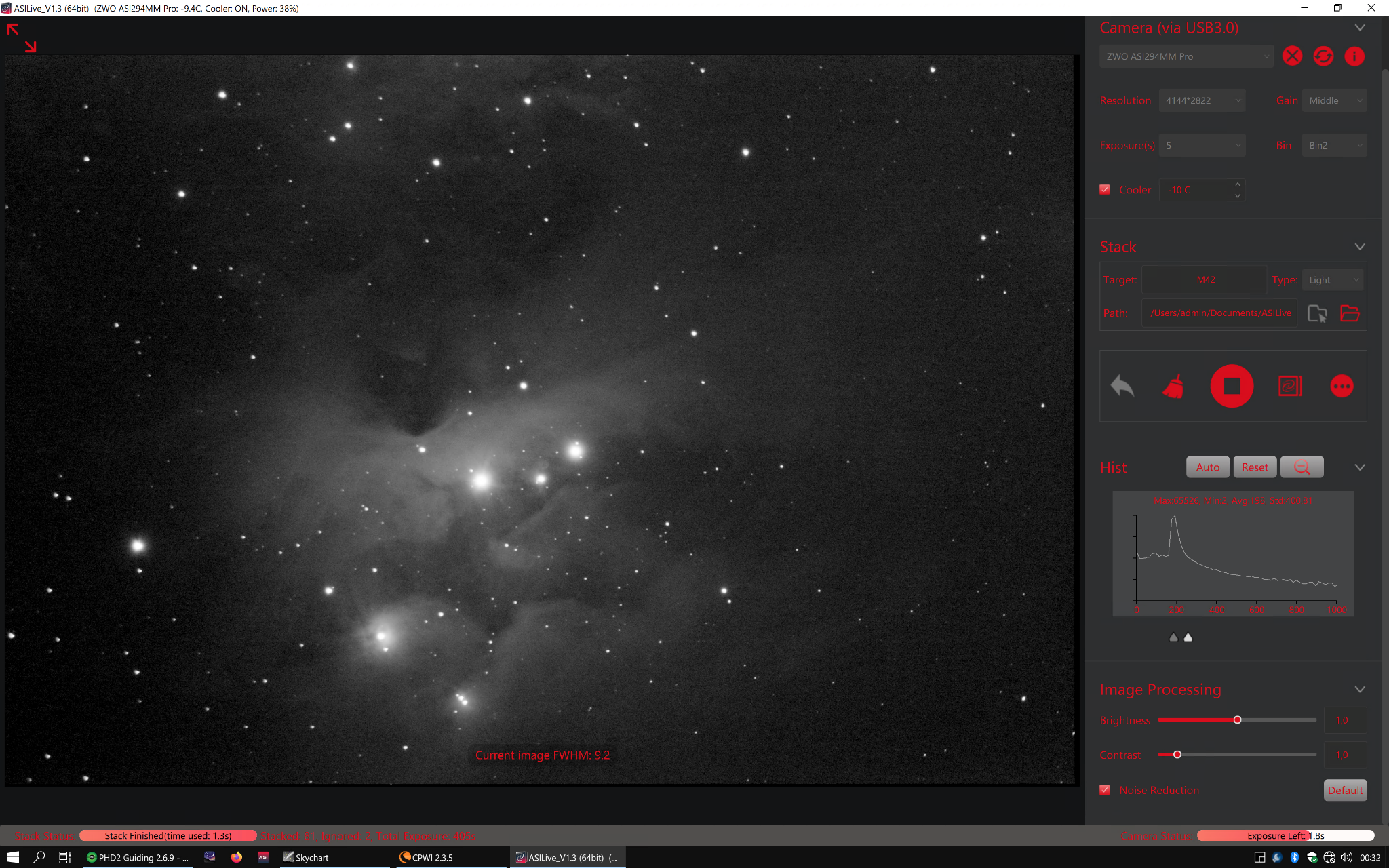Image resolution: width=1389 pixels, height=868 pixels.
Task: Open the camera info icon
Action: point(1354,56)
